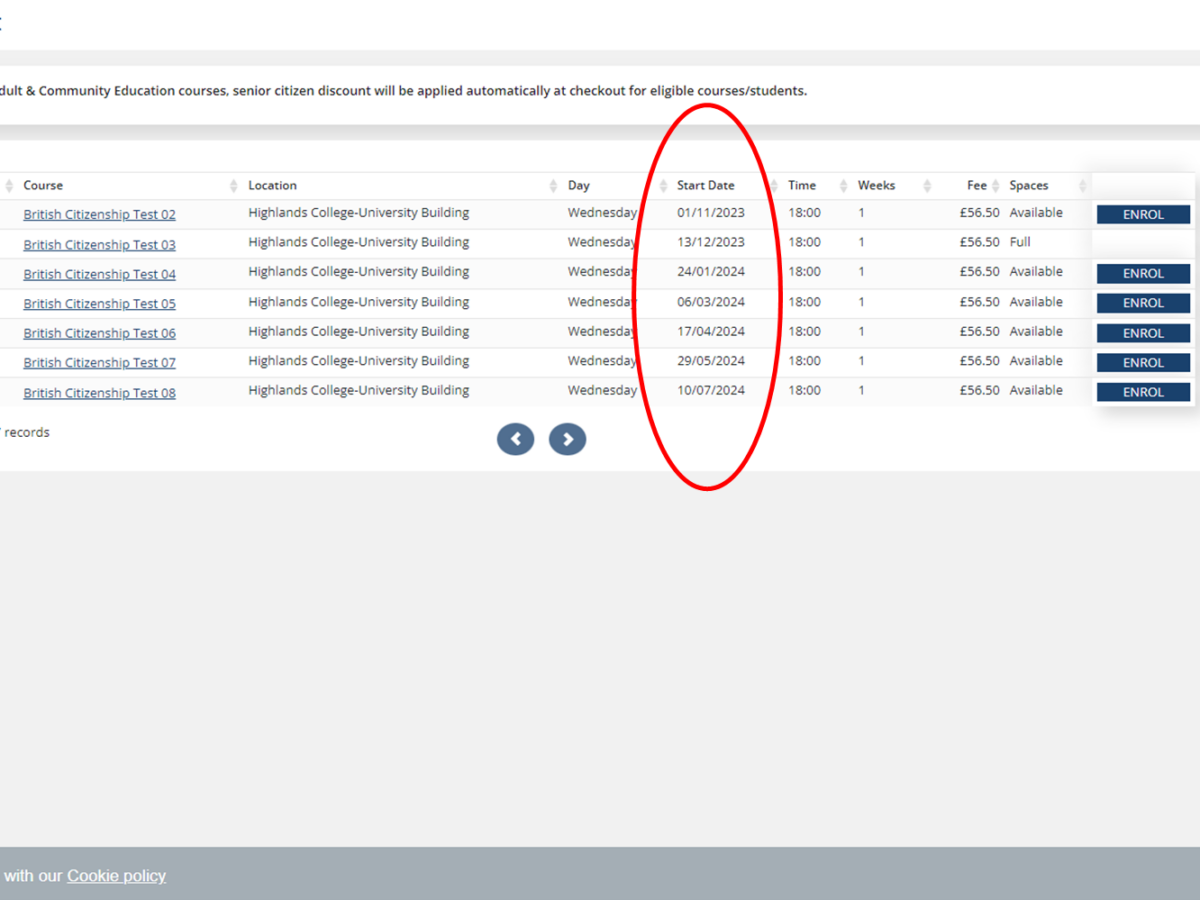Open British Citizenship Test 03 course link
This screenshot has height=900, width=1200.
100,245
